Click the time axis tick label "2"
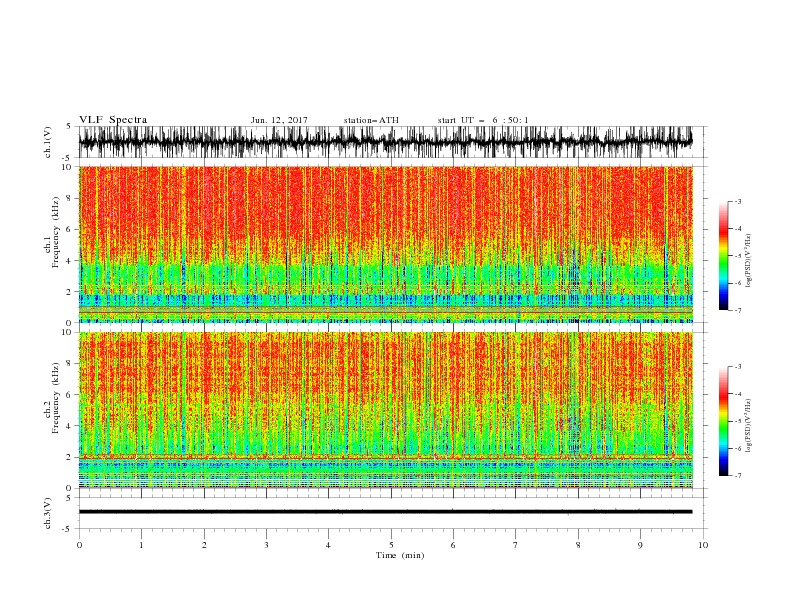This screenshot has width=792, height=612. (x=204, y=545)
